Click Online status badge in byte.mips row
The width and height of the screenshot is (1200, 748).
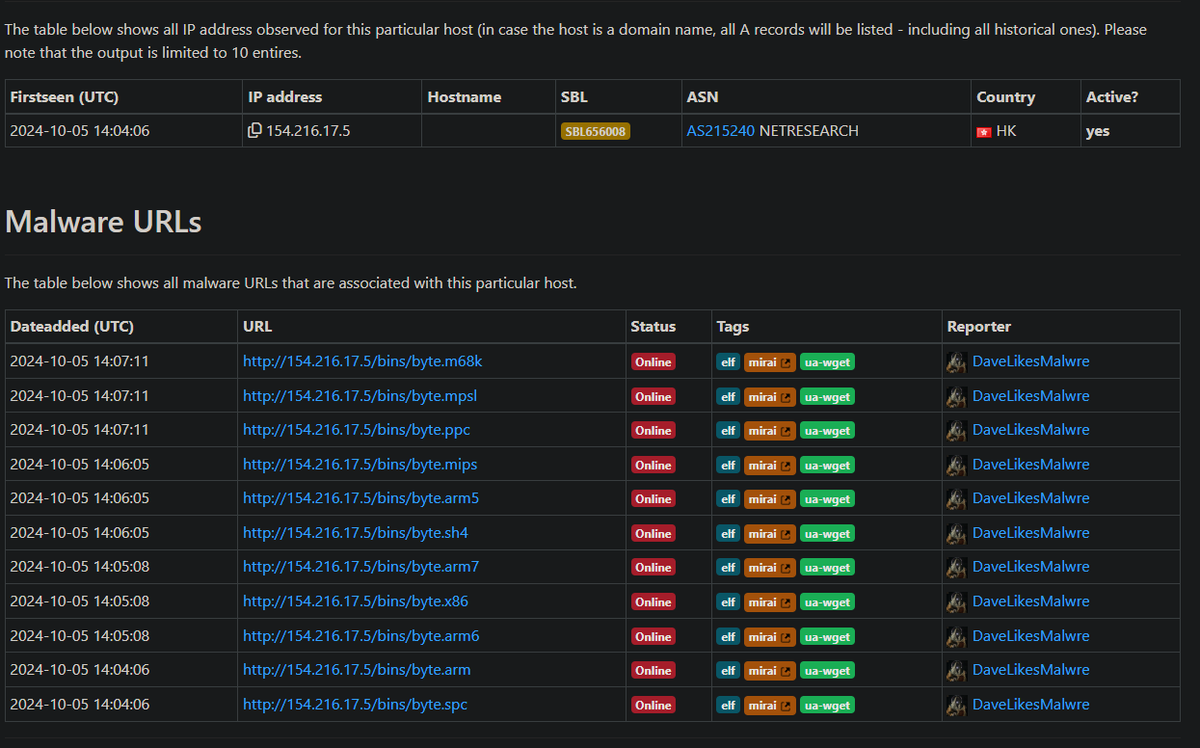pos(653,465)
